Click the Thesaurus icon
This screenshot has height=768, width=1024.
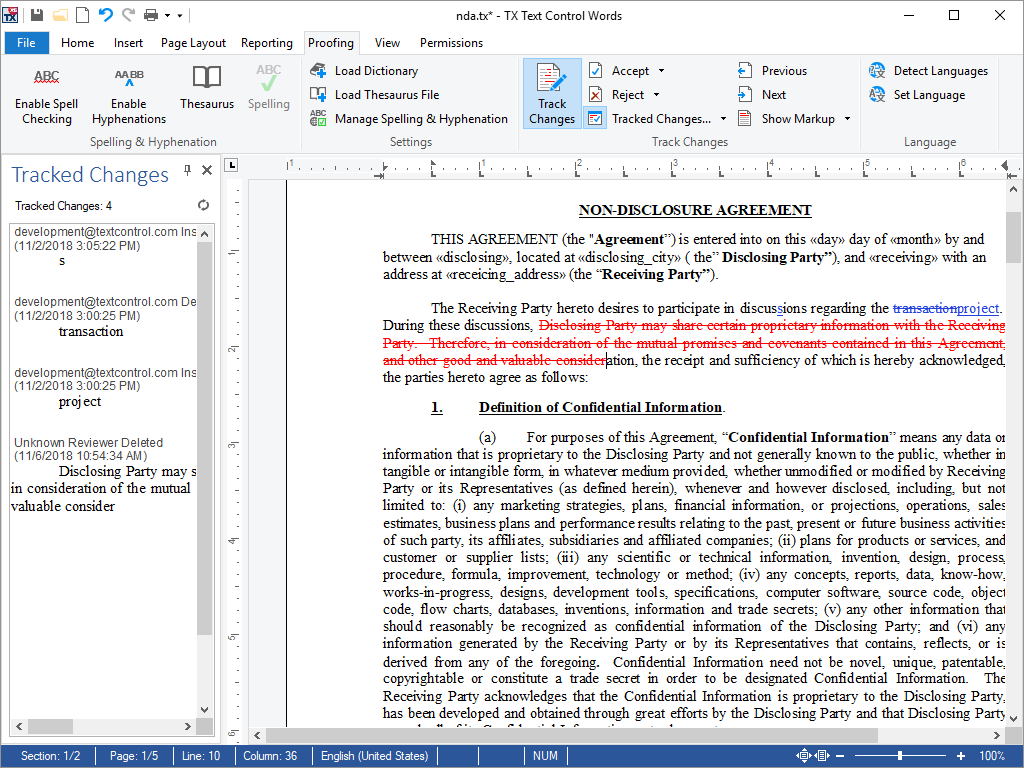click(x=207, y=78)
